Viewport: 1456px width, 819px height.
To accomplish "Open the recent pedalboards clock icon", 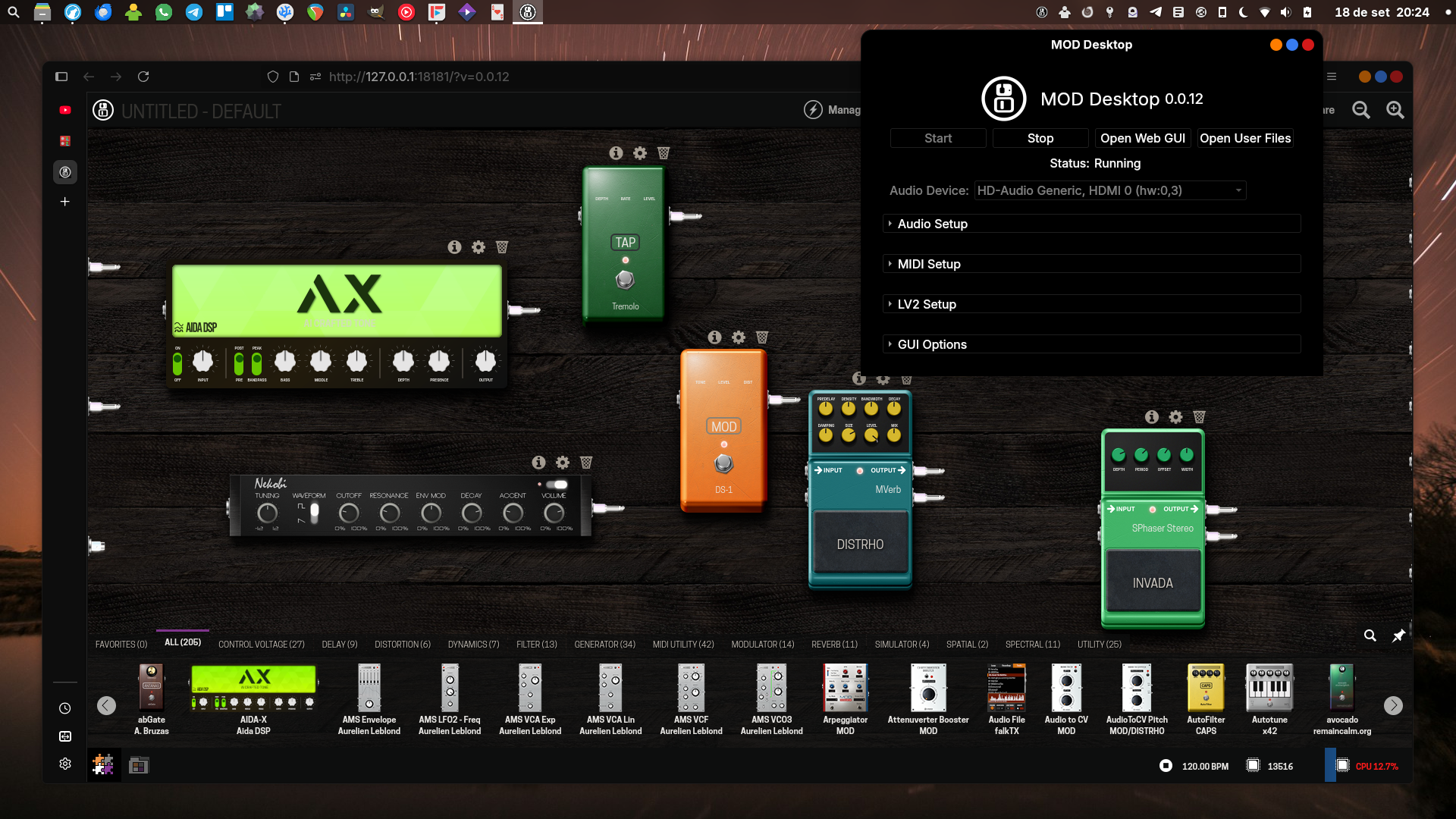I will [x=64, y=707].
